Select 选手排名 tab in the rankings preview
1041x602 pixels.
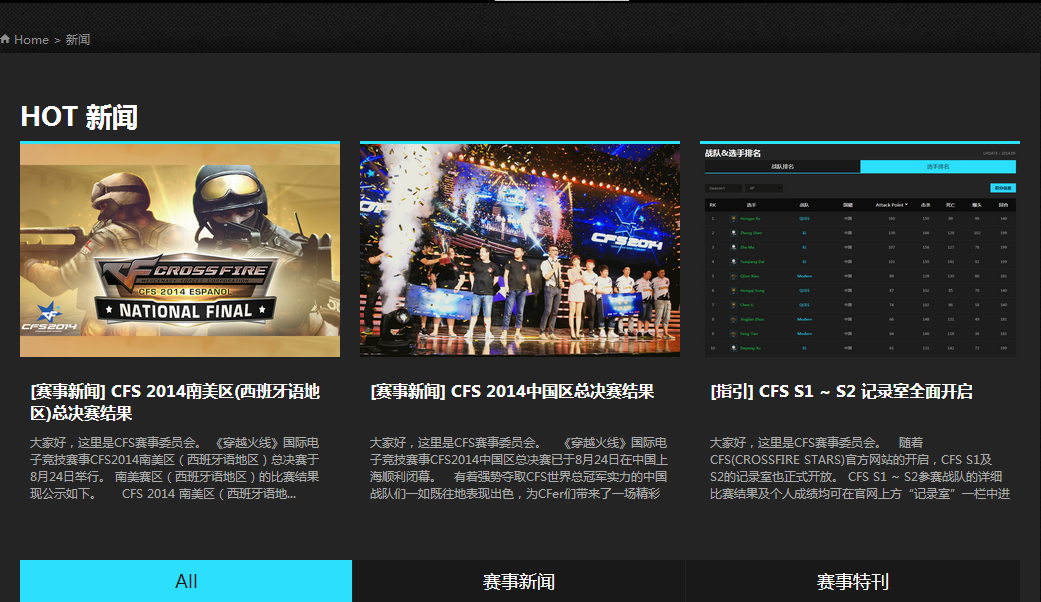(937, 167)
